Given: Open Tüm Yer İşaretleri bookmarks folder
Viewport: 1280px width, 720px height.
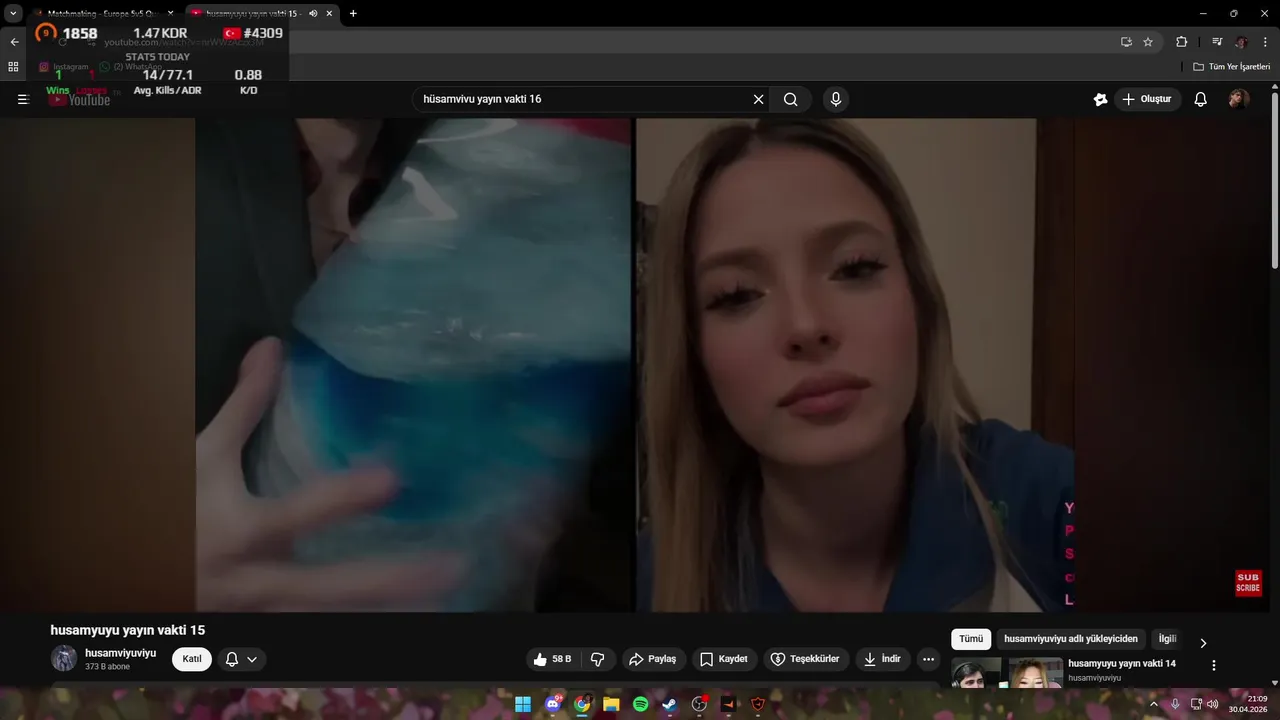Looking at the screenshot, I should pyautogui.click(x=1231, y=67).
